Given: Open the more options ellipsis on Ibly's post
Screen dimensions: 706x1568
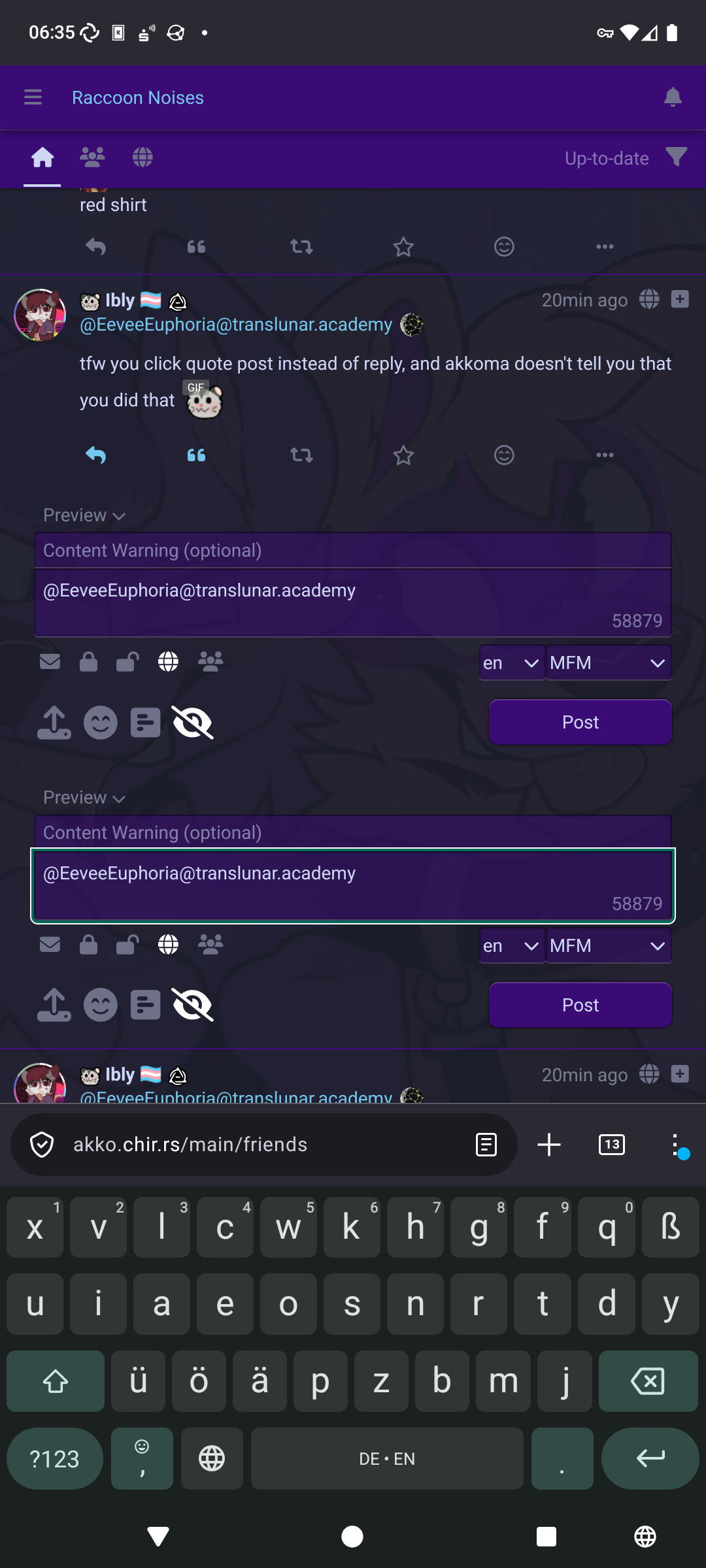Looking at the screenshot, I should pos(605,455).
